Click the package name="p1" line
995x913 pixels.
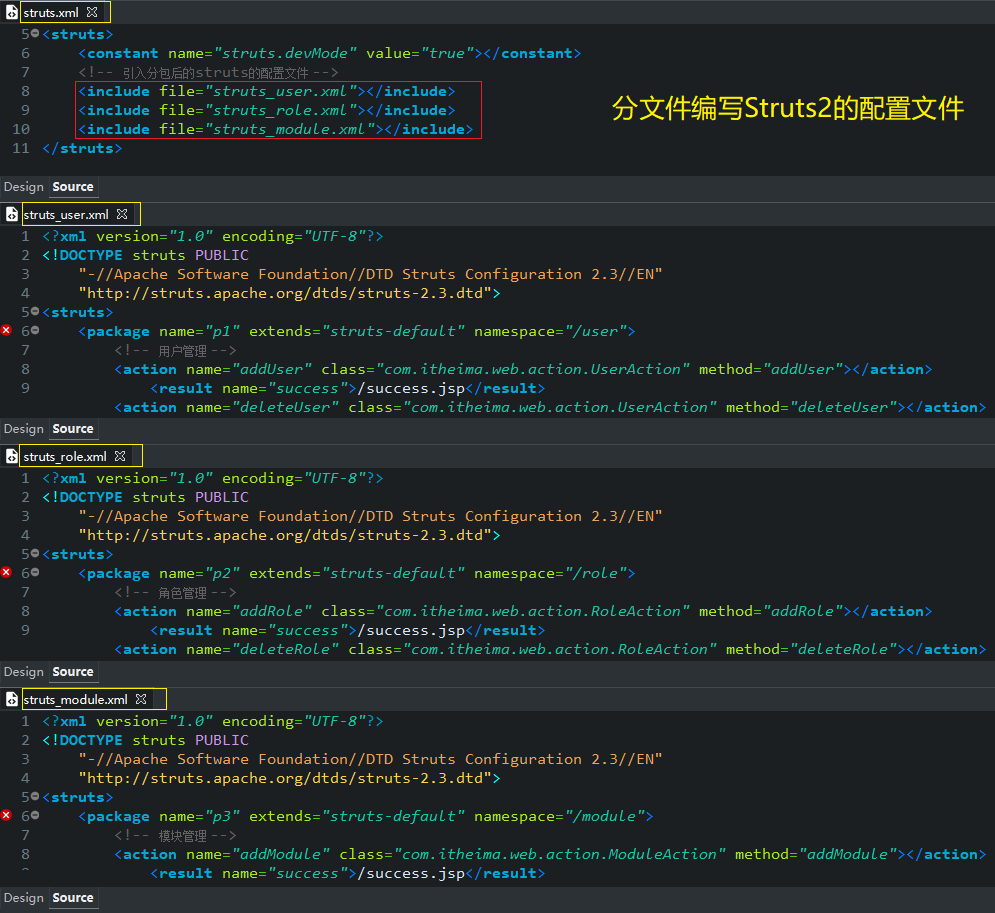[357, 331]
